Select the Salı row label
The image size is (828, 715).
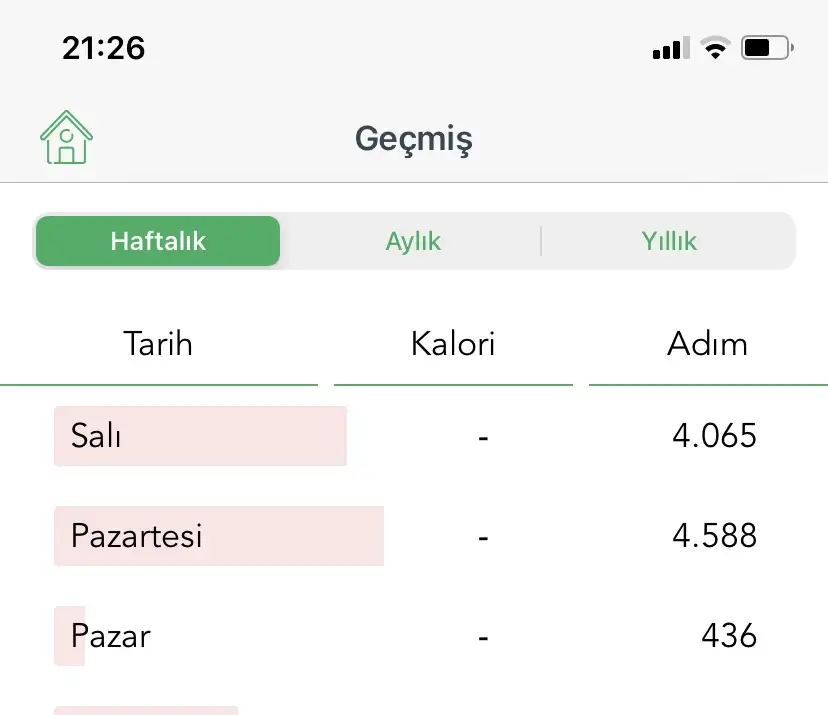click(x=96, y=436)
